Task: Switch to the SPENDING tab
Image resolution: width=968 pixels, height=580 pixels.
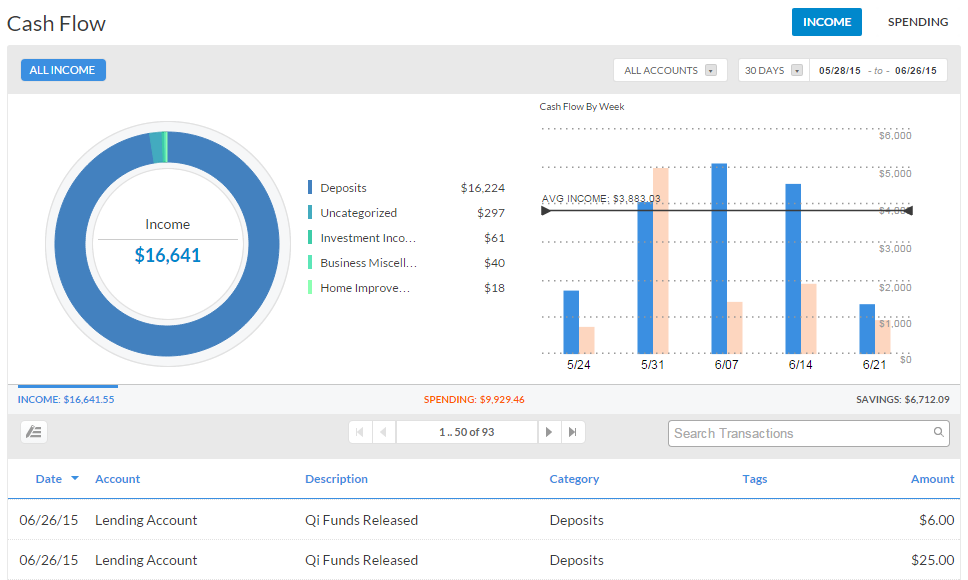Action: tap(917, 22)
